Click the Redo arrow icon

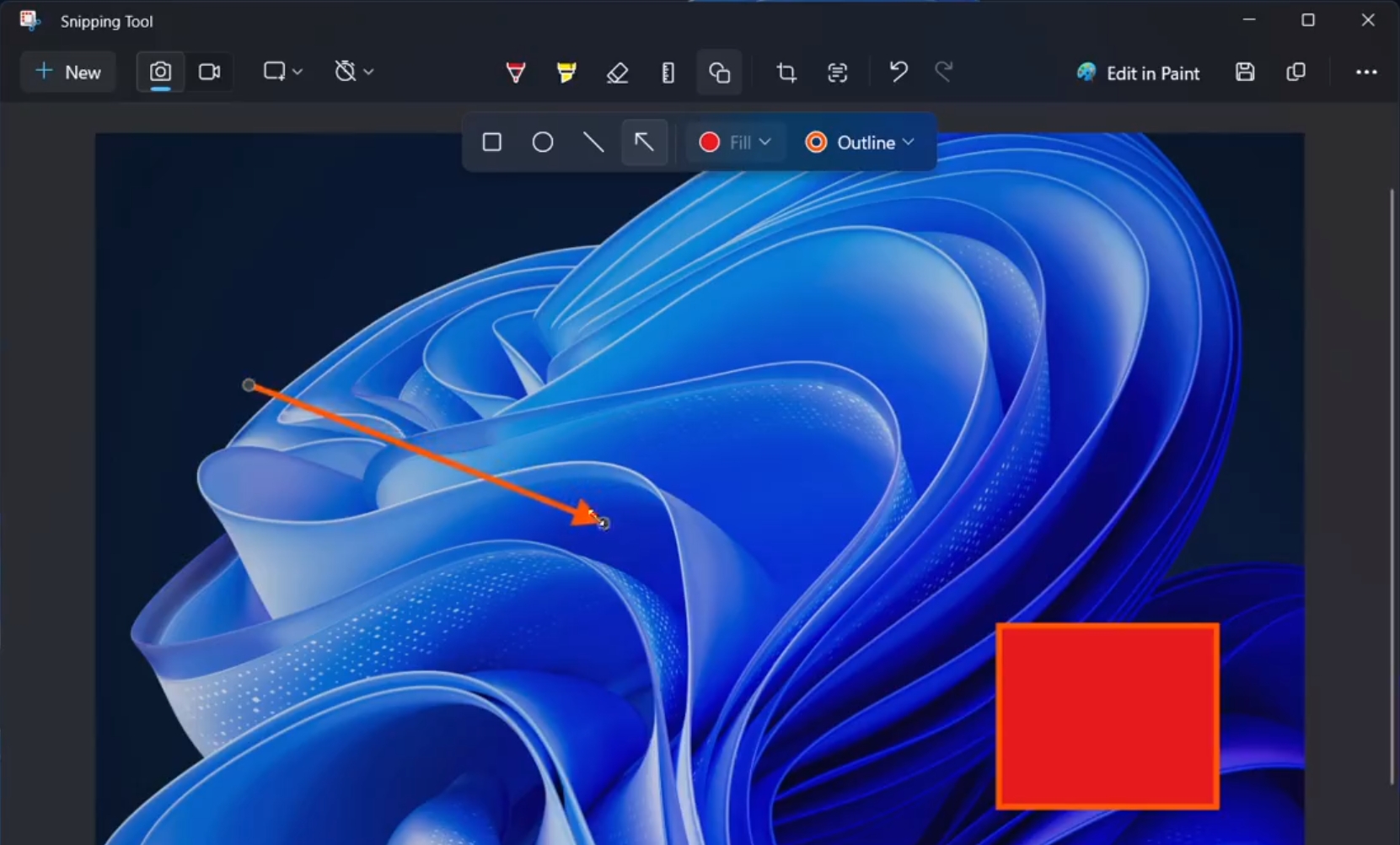(944, 73)
